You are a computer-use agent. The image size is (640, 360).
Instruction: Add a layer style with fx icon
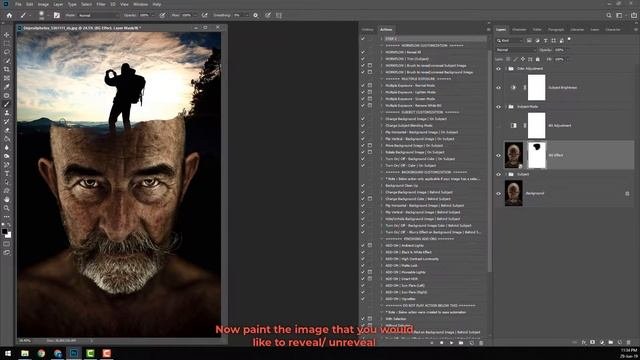tap(584, 342)
